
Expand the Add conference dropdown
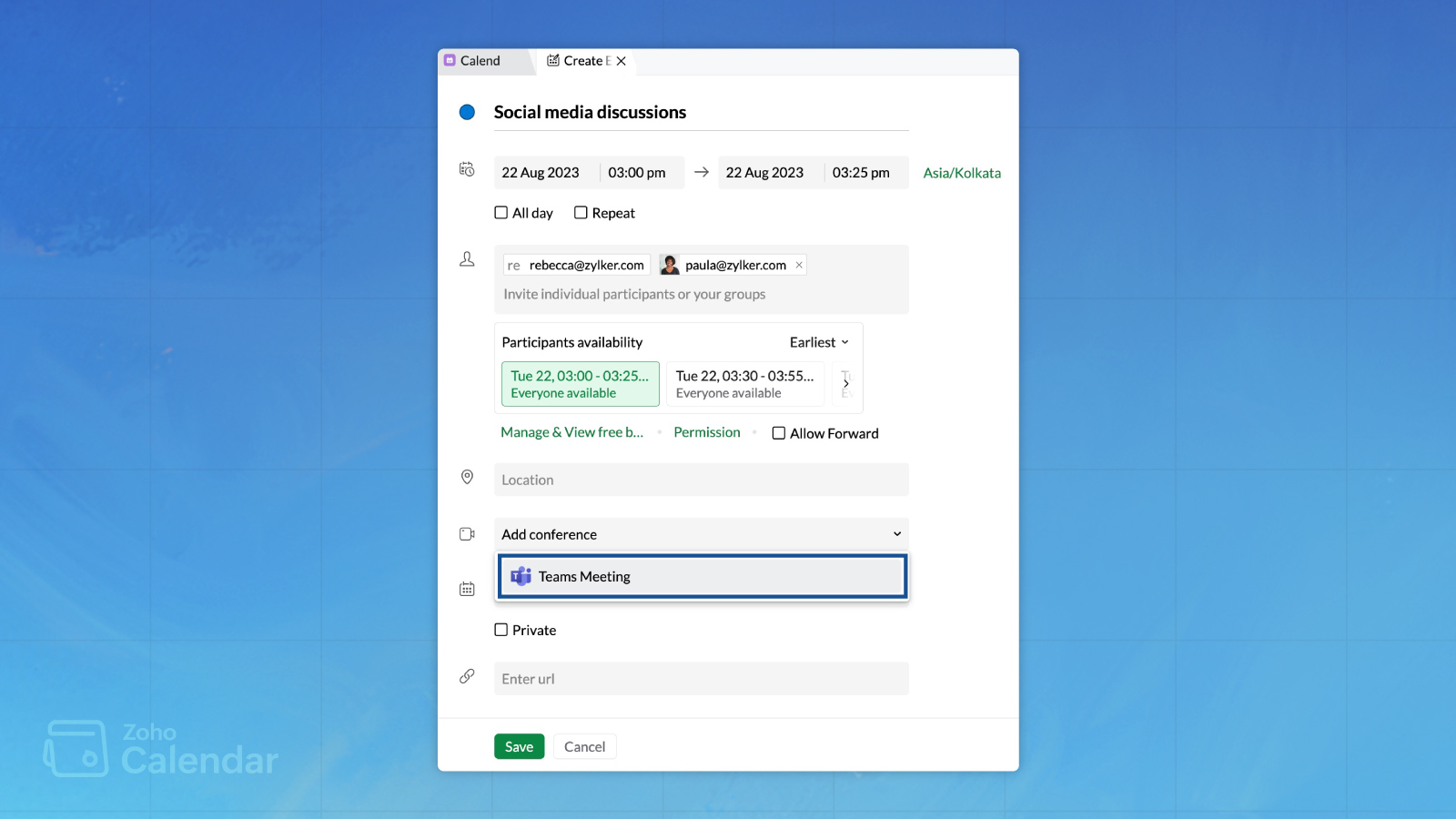701,534
